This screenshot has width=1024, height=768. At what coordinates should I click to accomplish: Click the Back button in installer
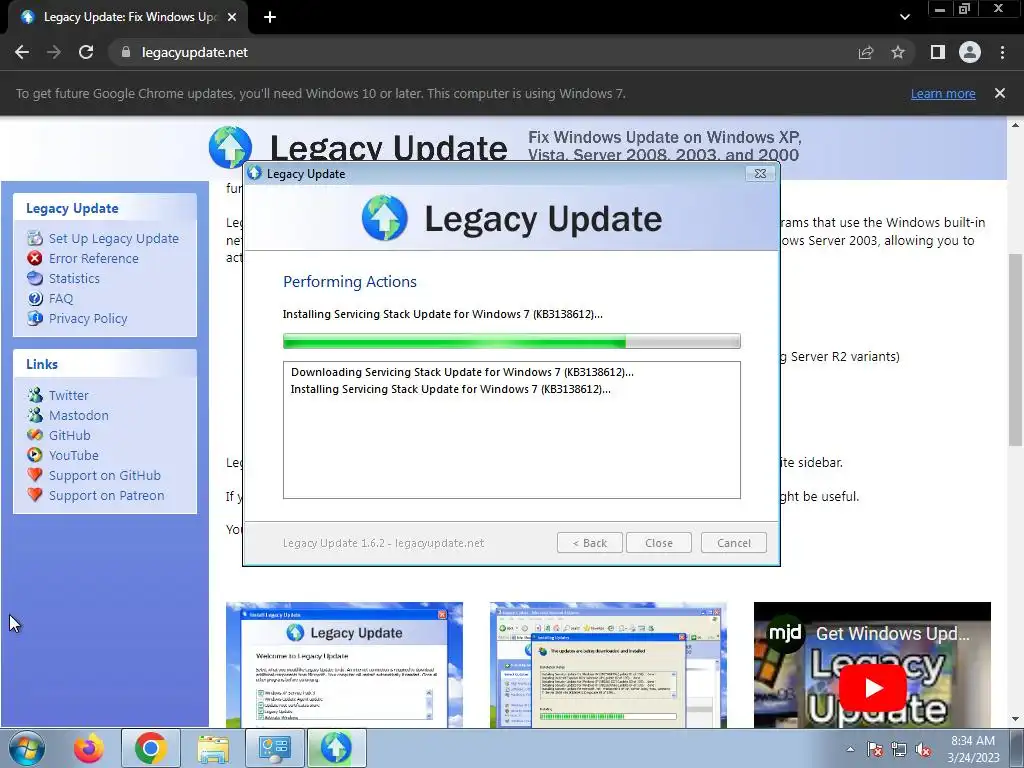click(x=590, y=543)
